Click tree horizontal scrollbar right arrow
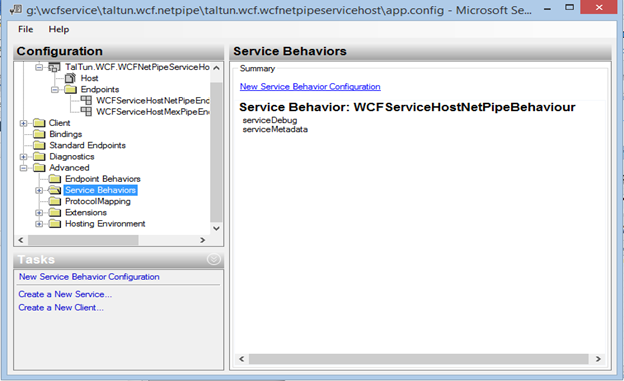This screenshot has width=624, height=381. (x=203, y=240)
